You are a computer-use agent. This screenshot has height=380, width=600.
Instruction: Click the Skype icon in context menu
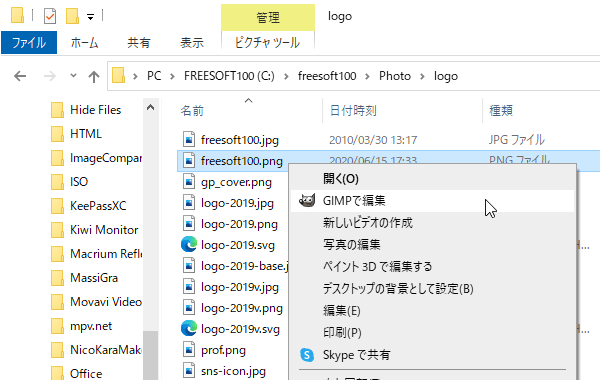307,355
